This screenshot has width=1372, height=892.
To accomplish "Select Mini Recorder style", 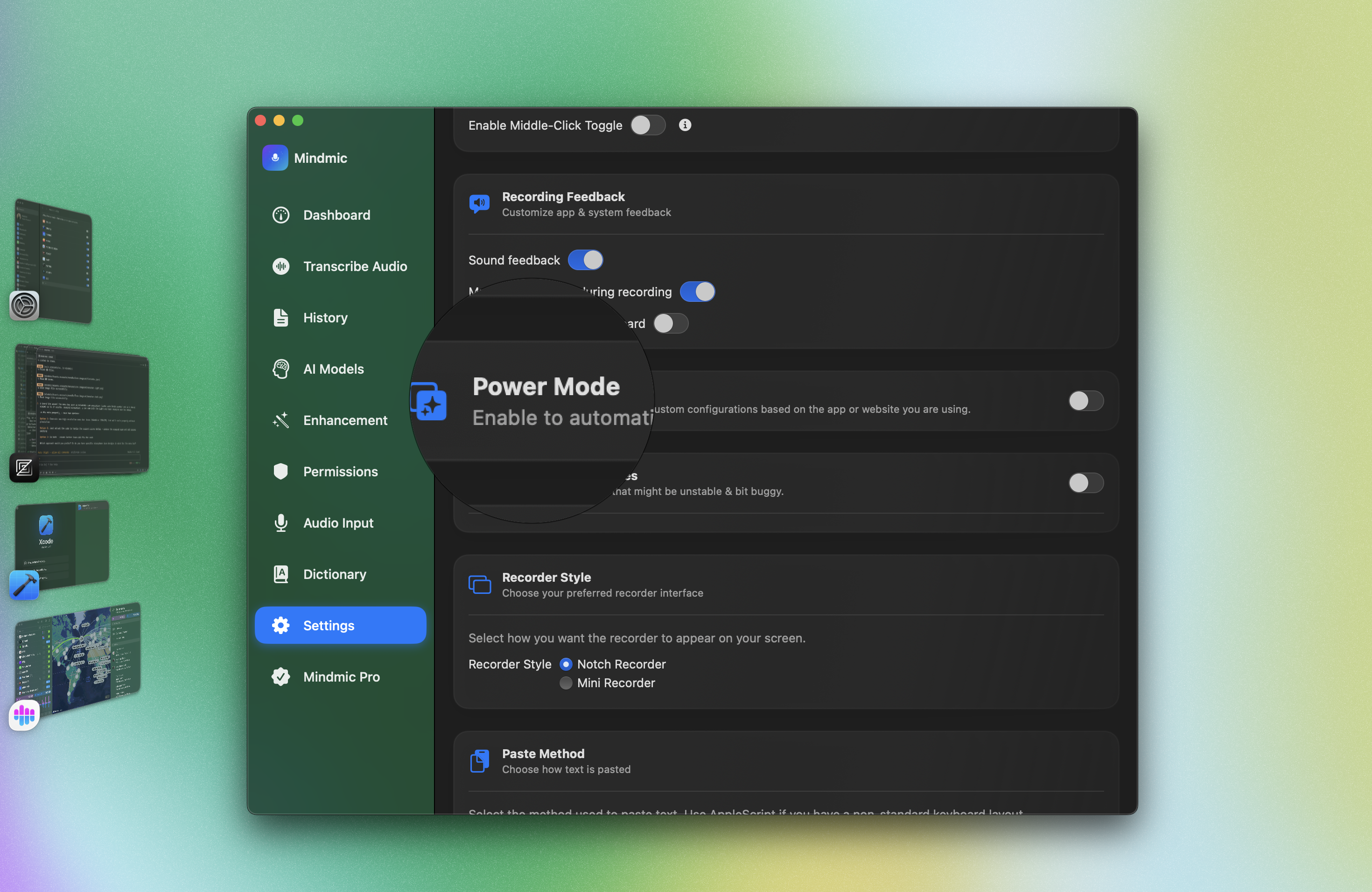I will (x=566, y=683).
